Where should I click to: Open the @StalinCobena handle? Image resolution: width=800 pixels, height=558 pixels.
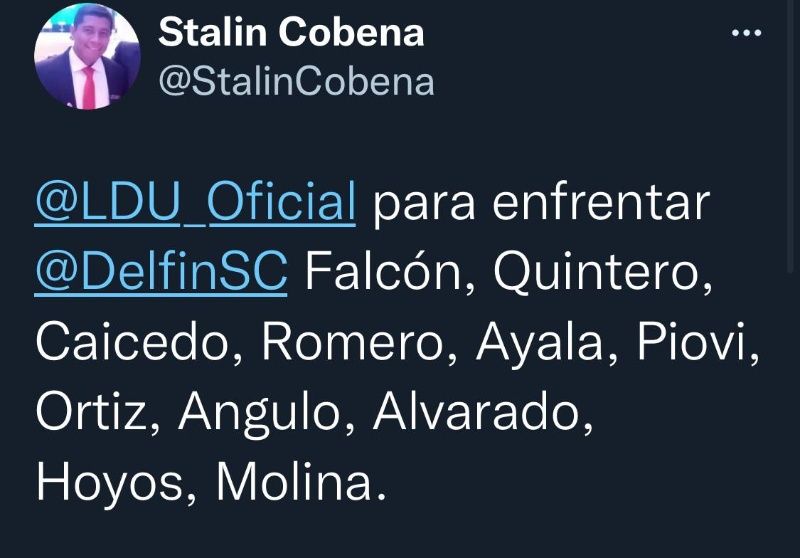pos(296,80)
